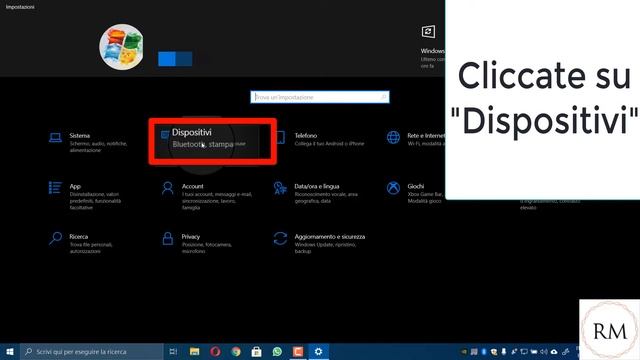Open the Account settings category
Image resolution: width=640 pixels, height=360 pixels.
[x=207, y=196]
